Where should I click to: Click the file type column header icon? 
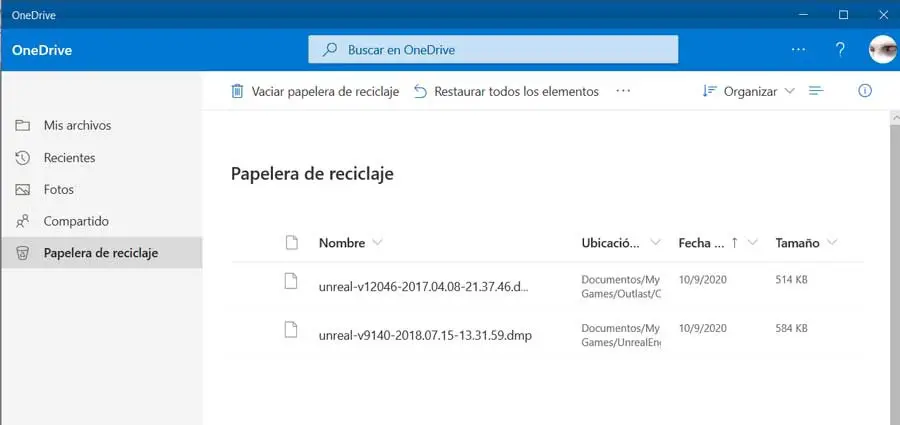point(292,243)
